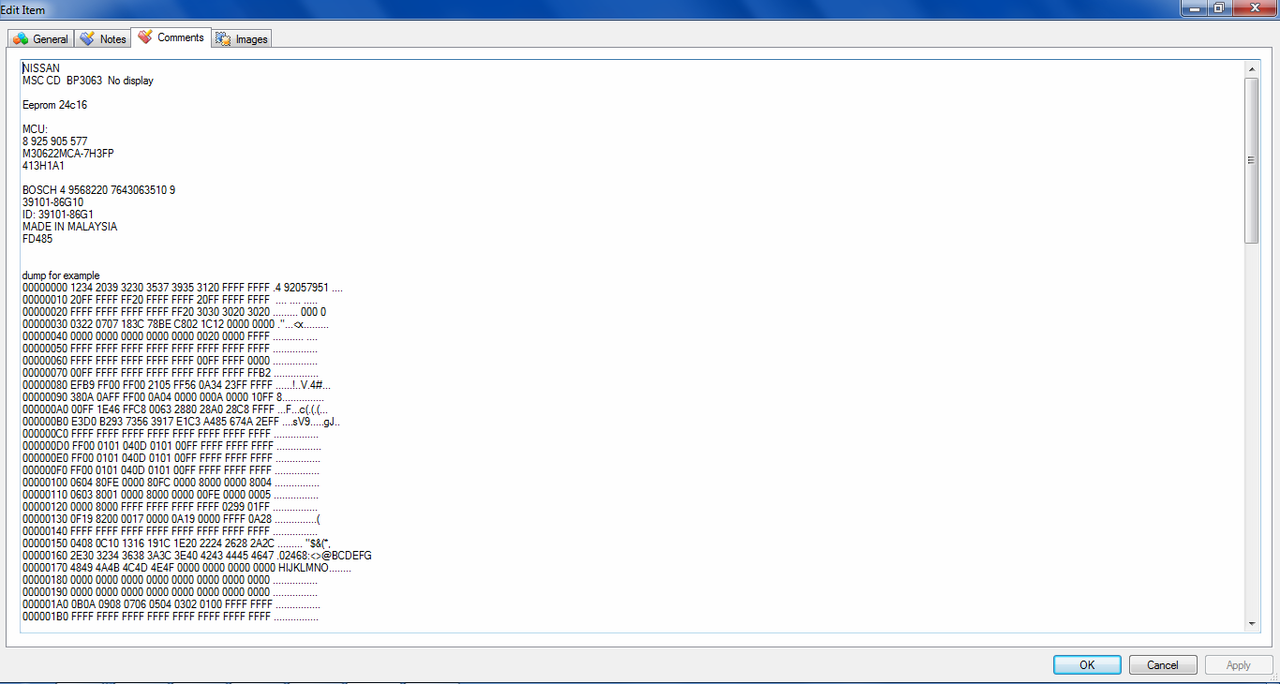Open the Images tab
The image size is (1280, 684).
(x=242, y=39)
